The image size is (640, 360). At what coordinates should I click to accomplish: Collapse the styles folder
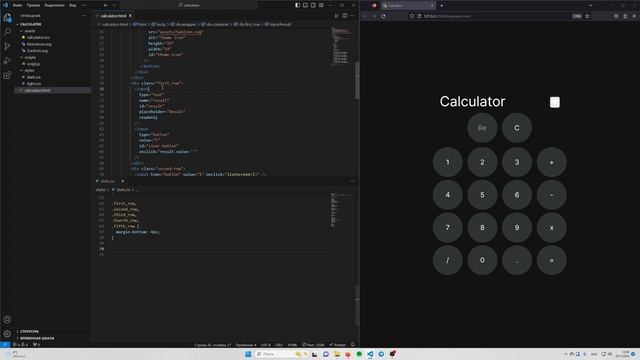tap(29, 70)
